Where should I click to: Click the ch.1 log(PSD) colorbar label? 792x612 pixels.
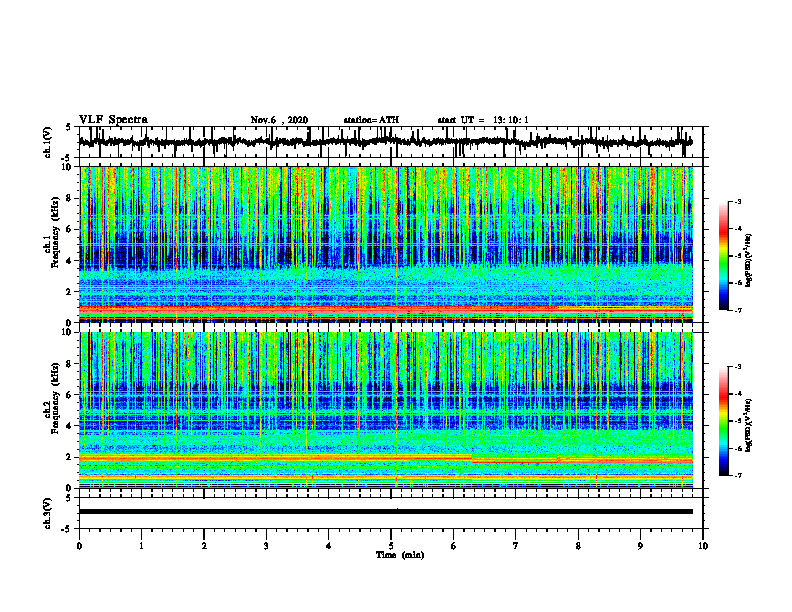749,260
